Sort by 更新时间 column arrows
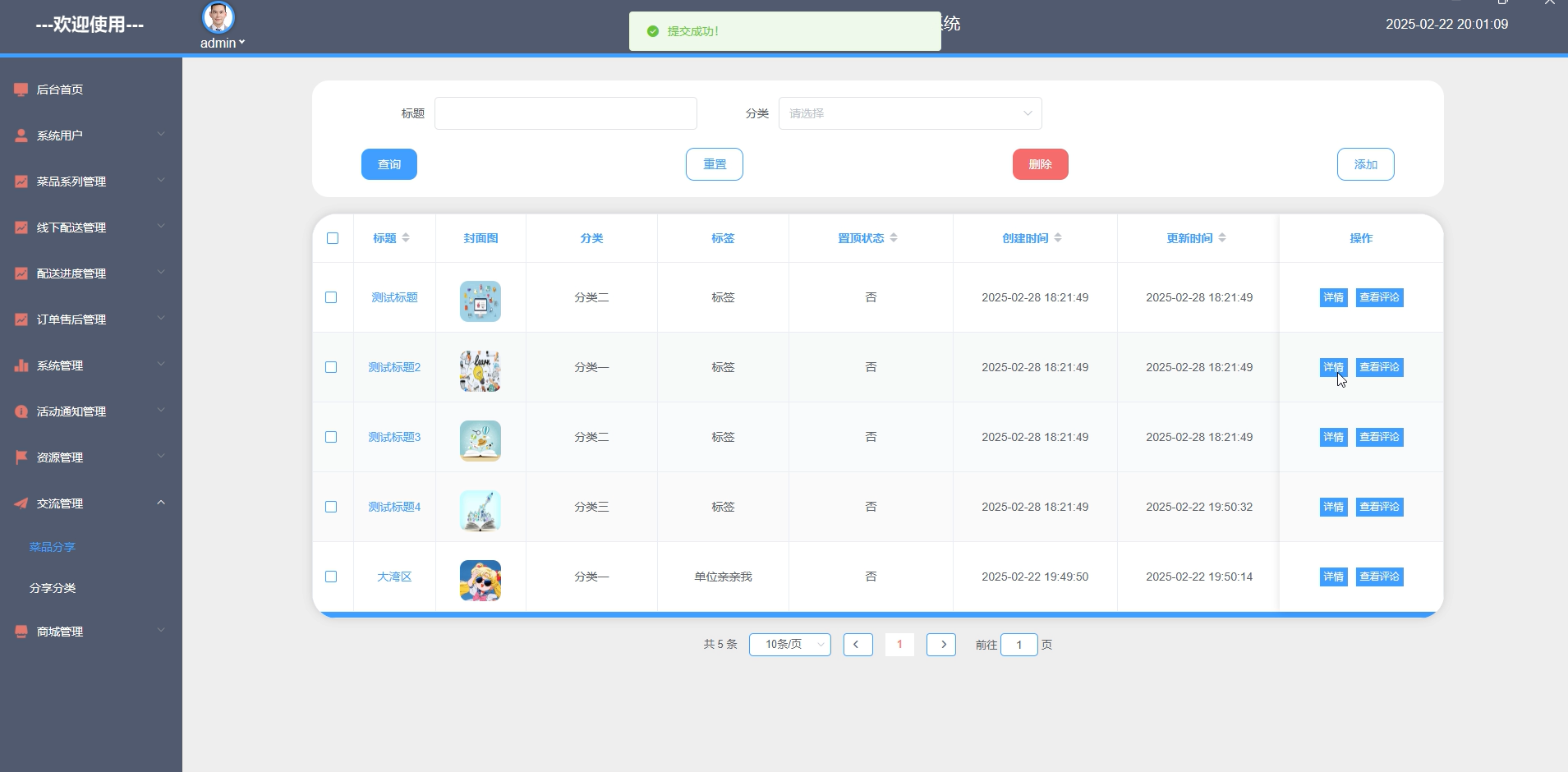The width and height of the screenshot is (1568, 772). click(1222, 238)
